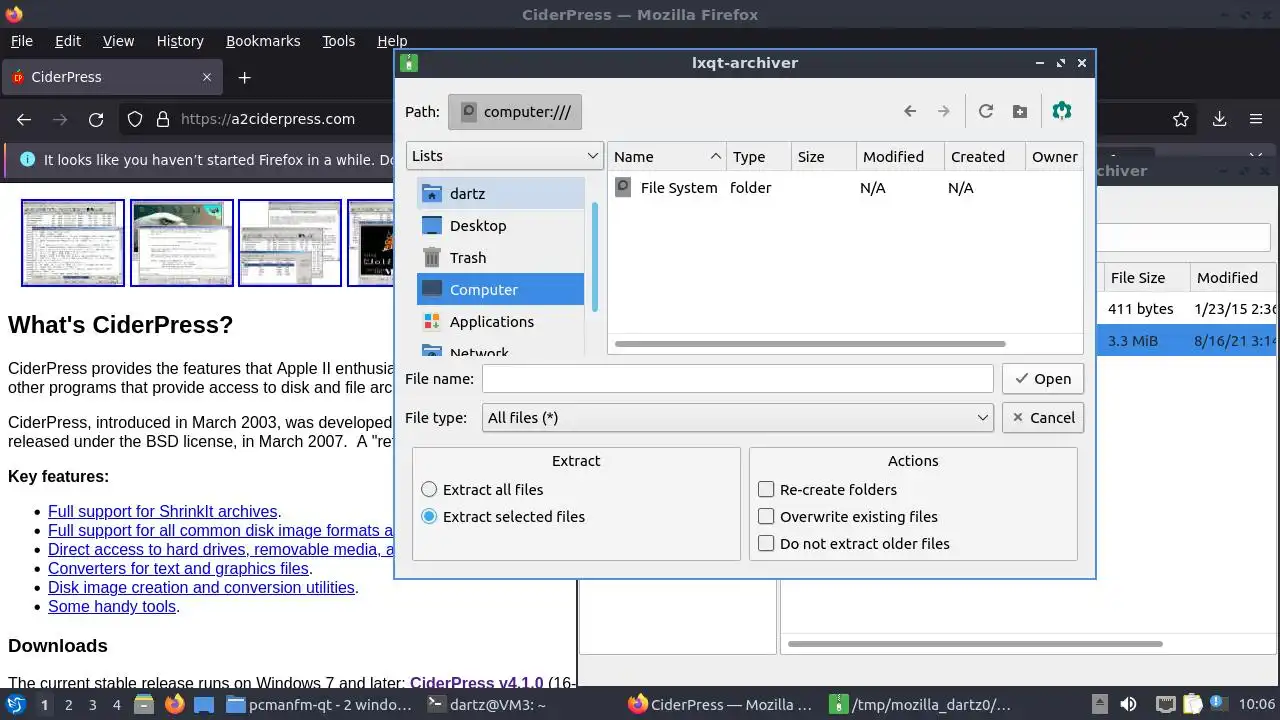Follow the Some handy tools link

pyautogui.click(x=112, y=607)
